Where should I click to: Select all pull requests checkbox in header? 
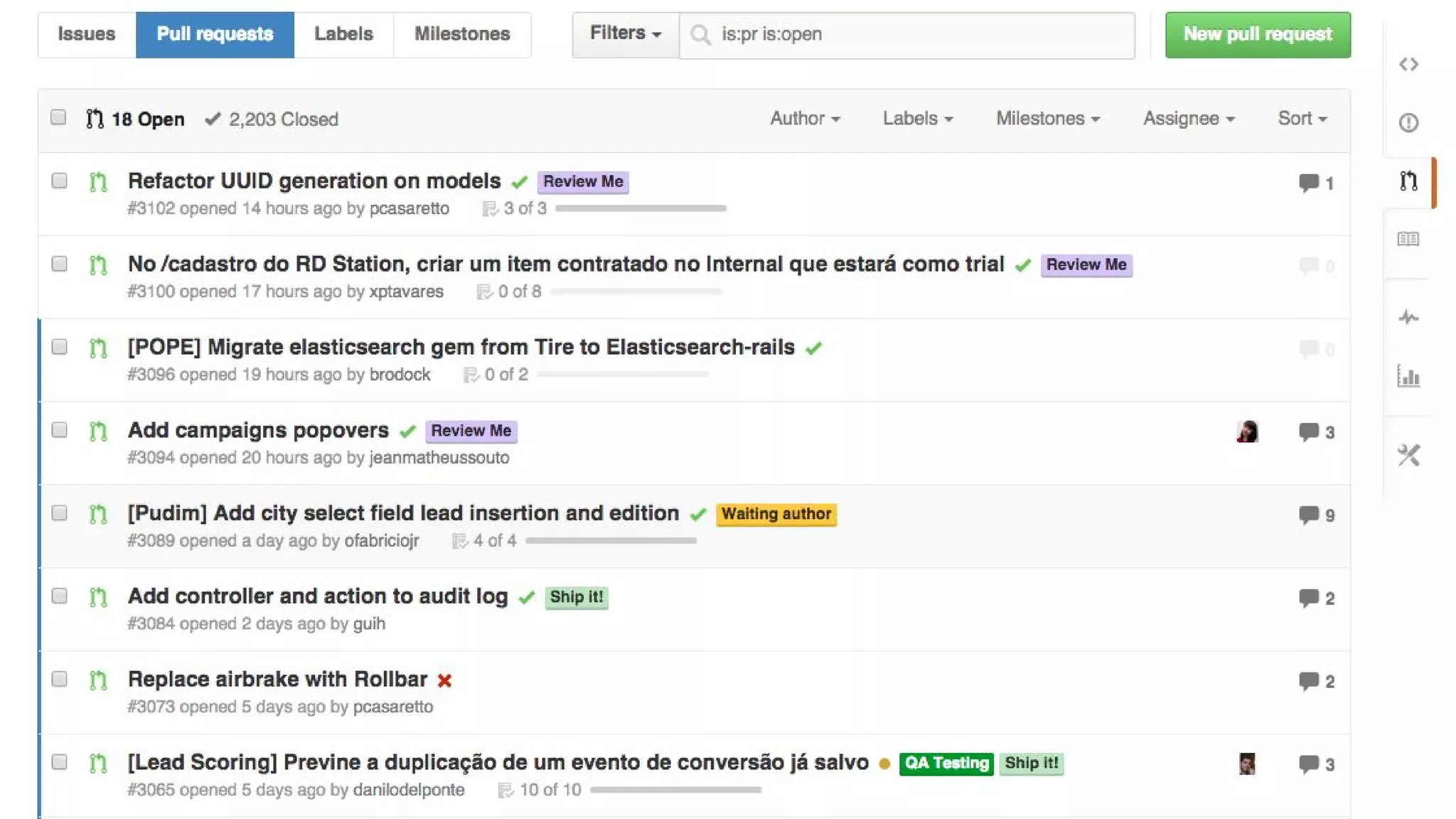(58, 117)
